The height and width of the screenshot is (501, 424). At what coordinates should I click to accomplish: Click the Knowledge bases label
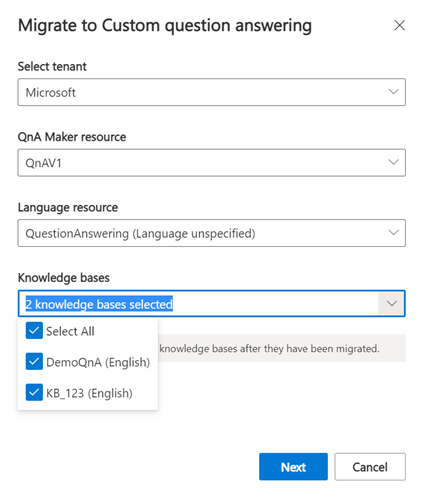(64, 278)
